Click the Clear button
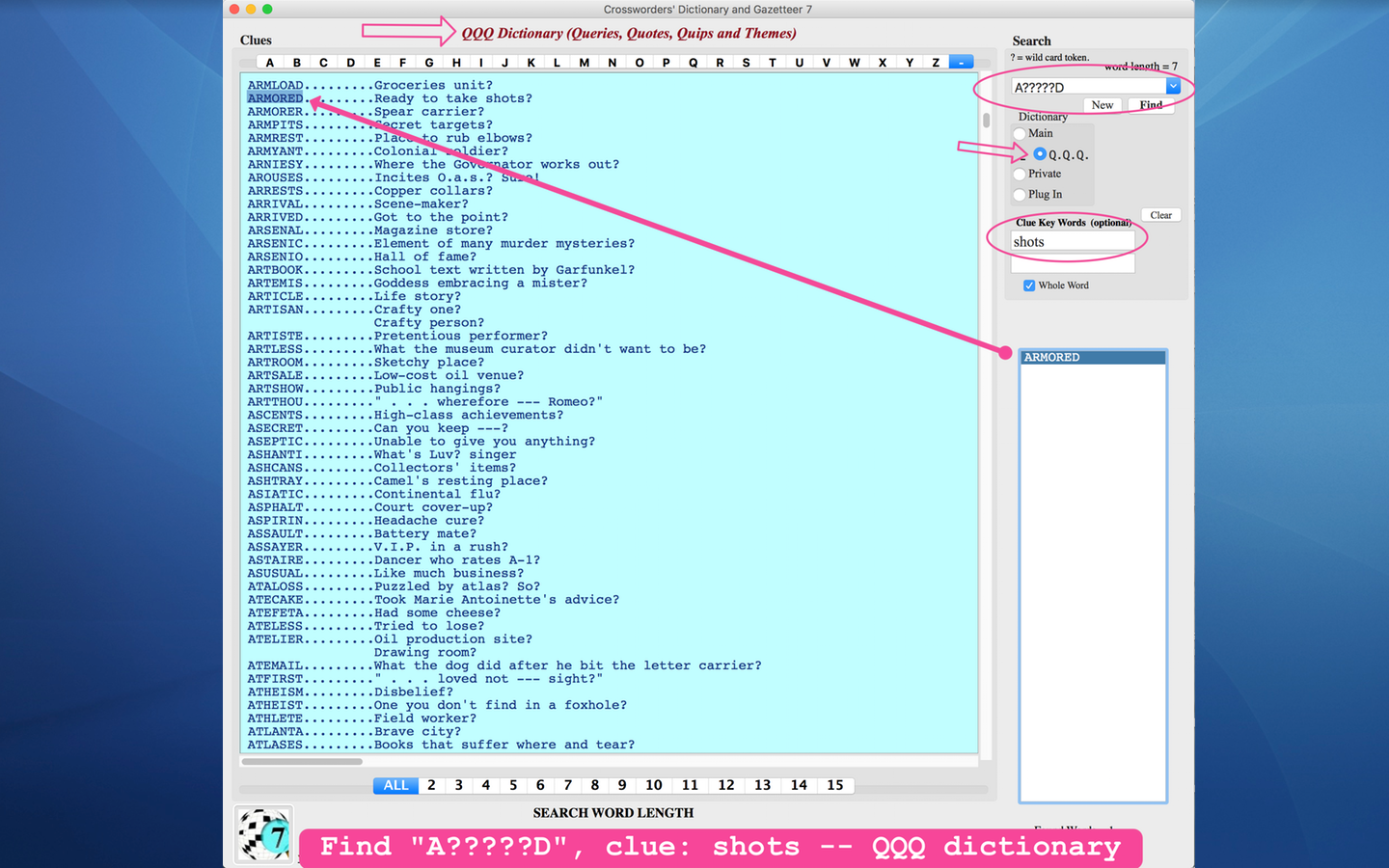The width and height of the screenshot is (1389, 868). [x=1161, y=215]
